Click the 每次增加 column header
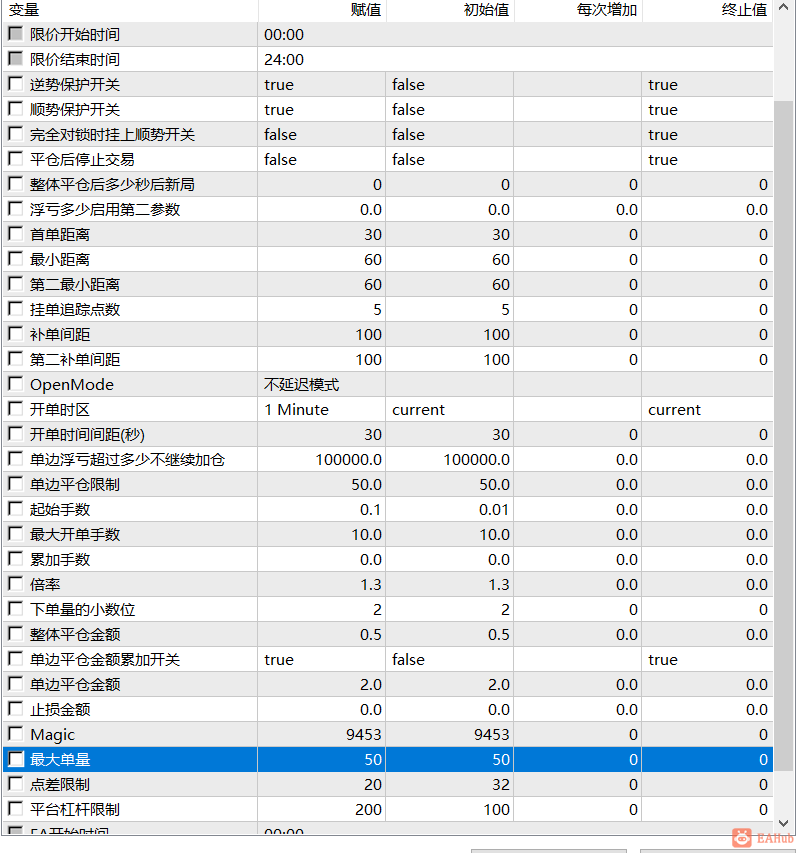The image size is (803, 853). pos(578,10)
